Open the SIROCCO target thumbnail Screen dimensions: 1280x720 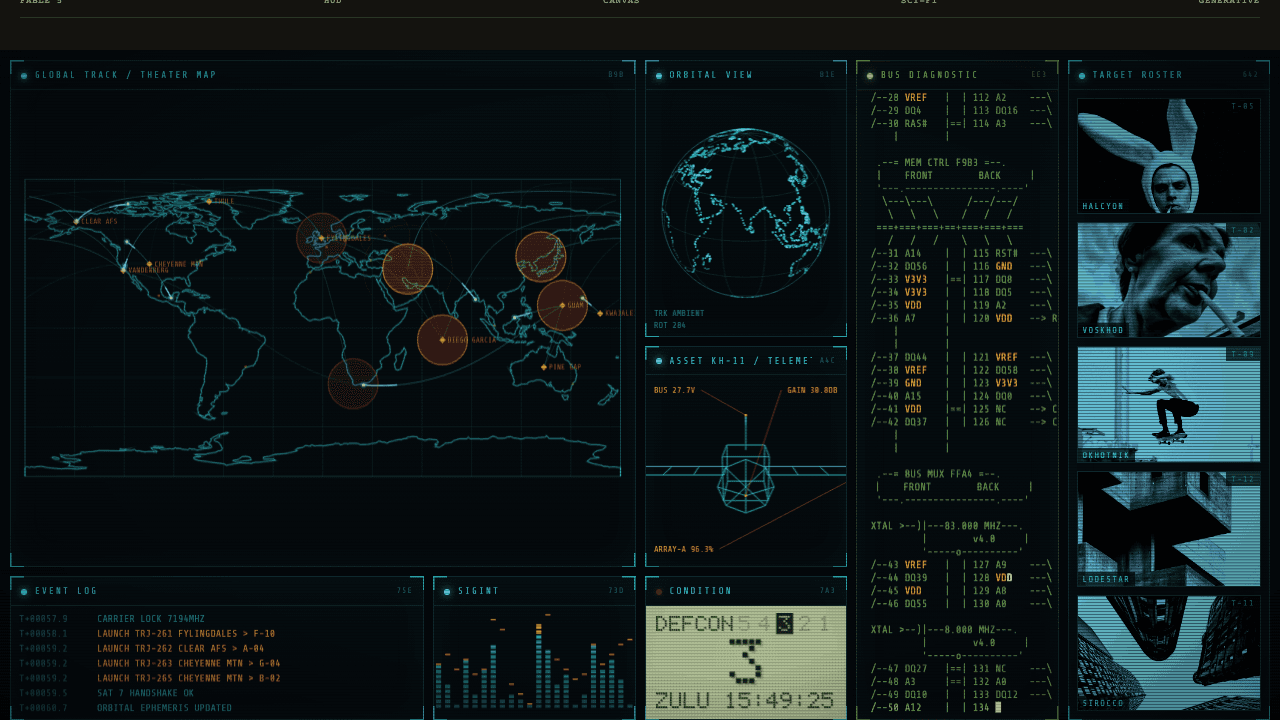pyautogui.click(x=1169, y=653)
